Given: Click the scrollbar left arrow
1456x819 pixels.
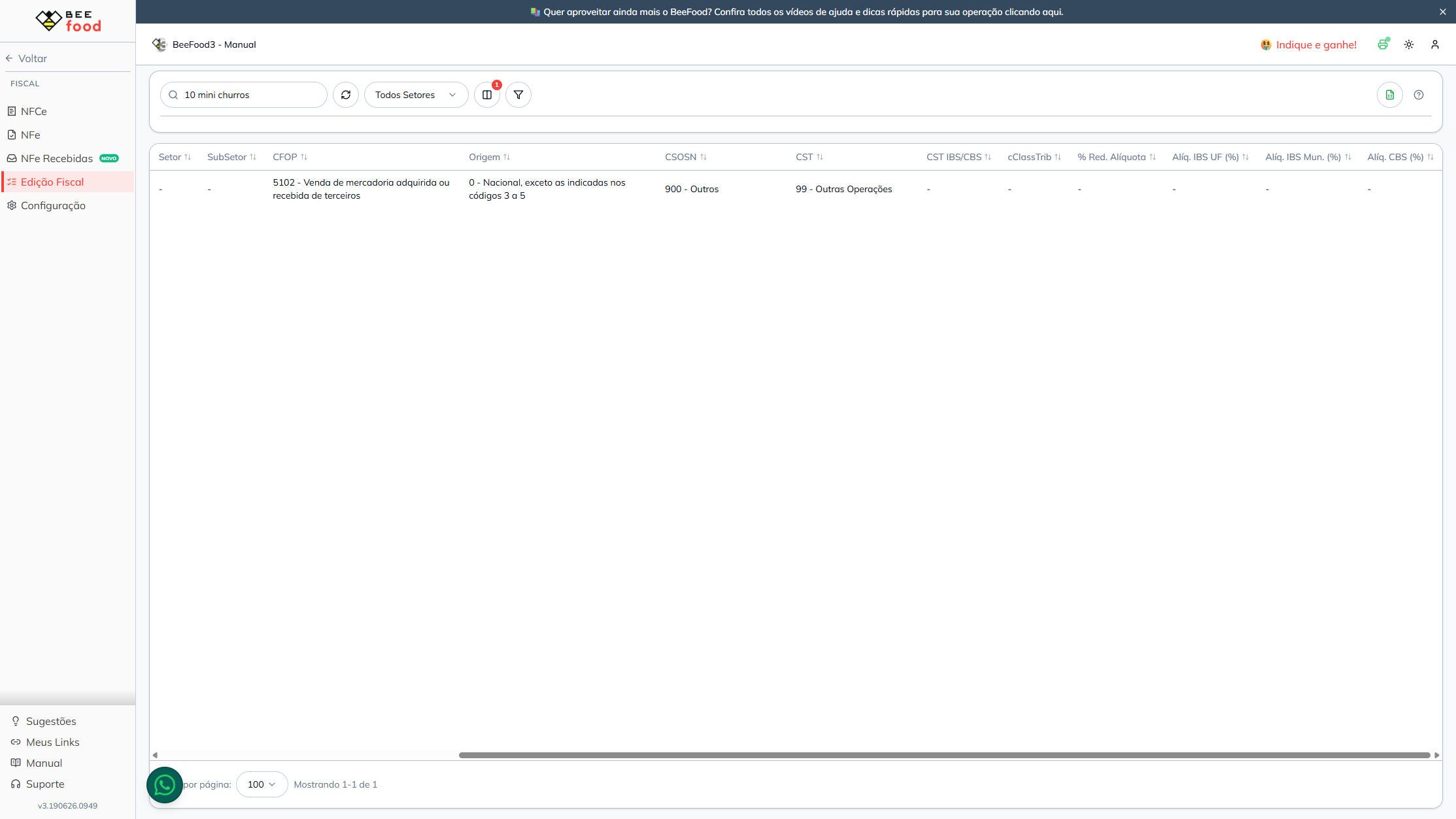Looking at the screenshot, I should coord(155,755).
